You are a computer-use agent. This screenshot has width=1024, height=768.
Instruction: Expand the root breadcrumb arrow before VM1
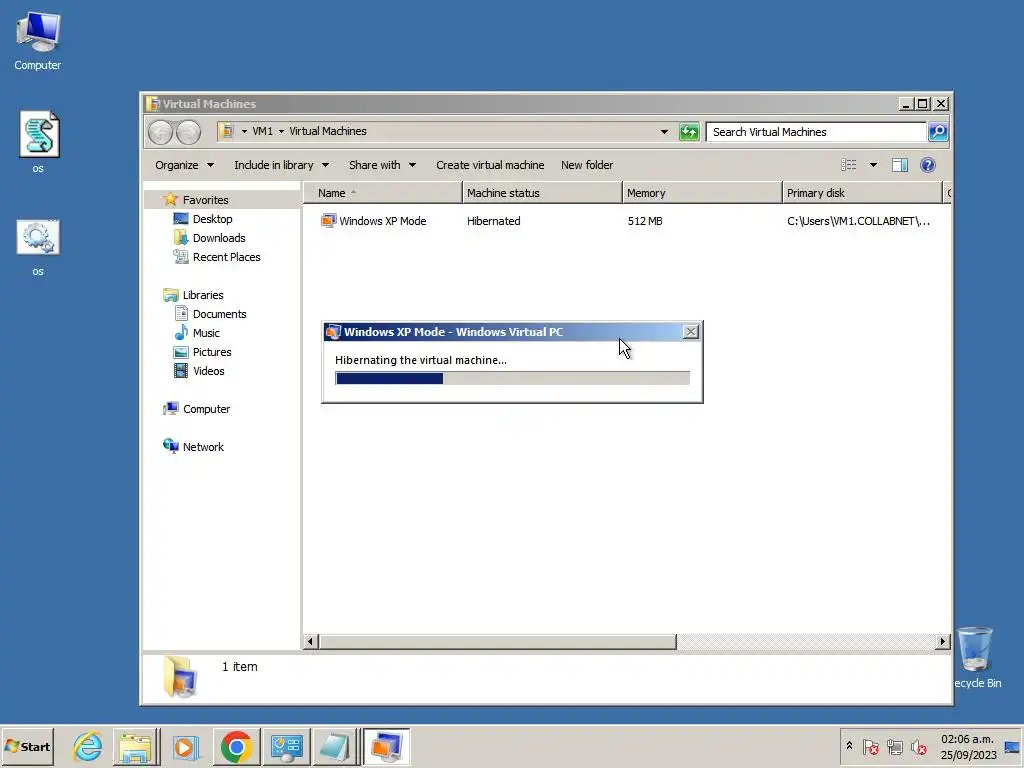244,131
